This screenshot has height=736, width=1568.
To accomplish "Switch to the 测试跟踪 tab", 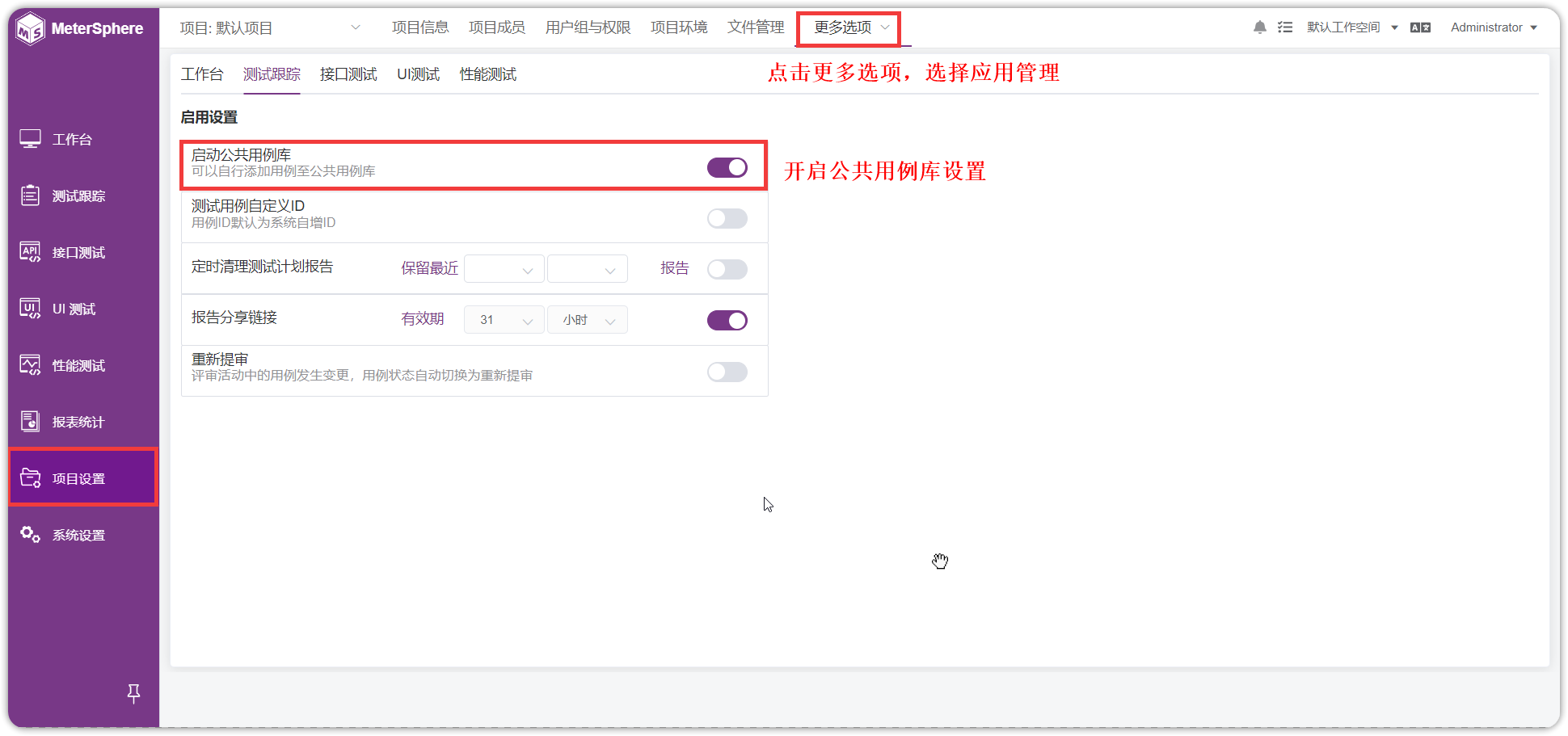I will tap(272, 74).
